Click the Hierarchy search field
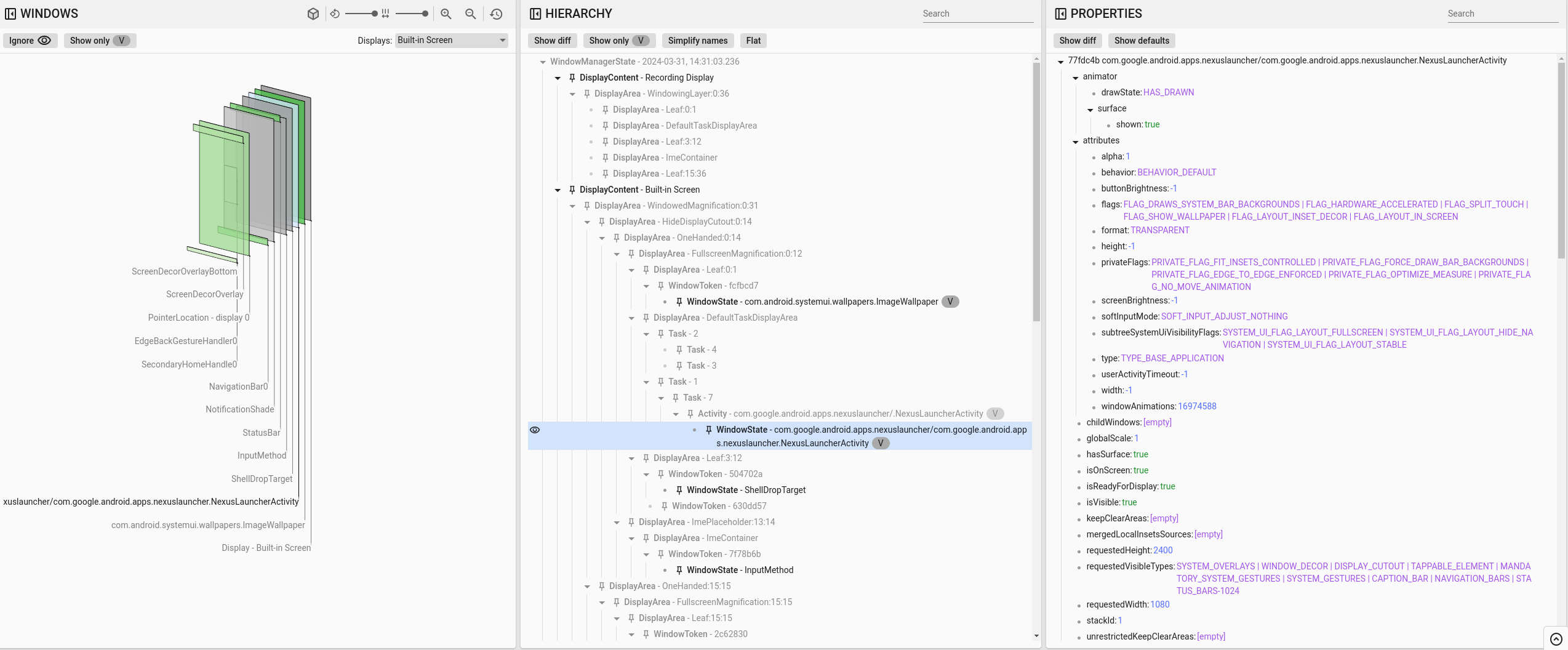The image size is (1568, 650). 978,13
